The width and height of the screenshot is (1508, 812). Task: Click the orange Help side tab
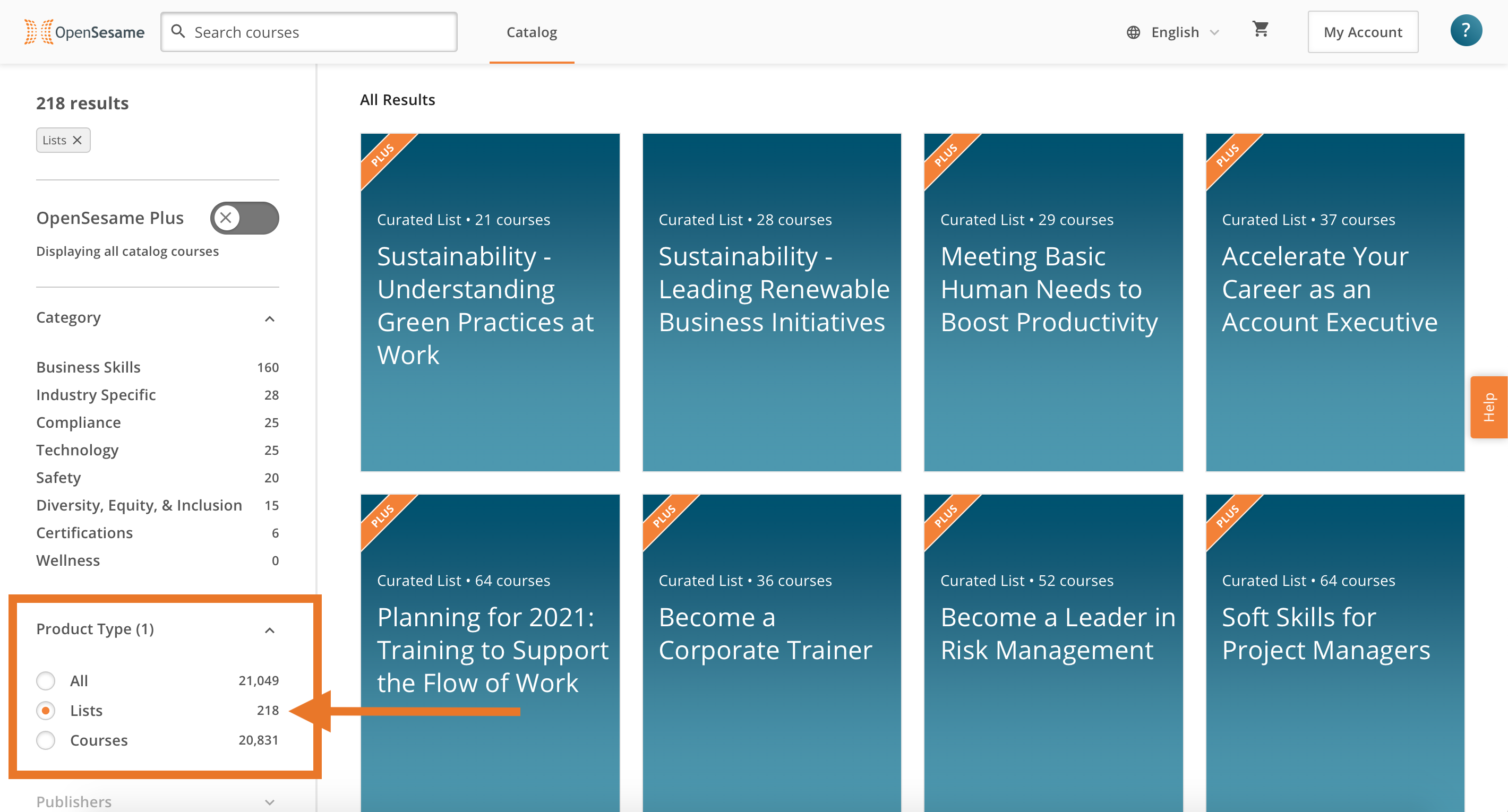(1489, 407)
